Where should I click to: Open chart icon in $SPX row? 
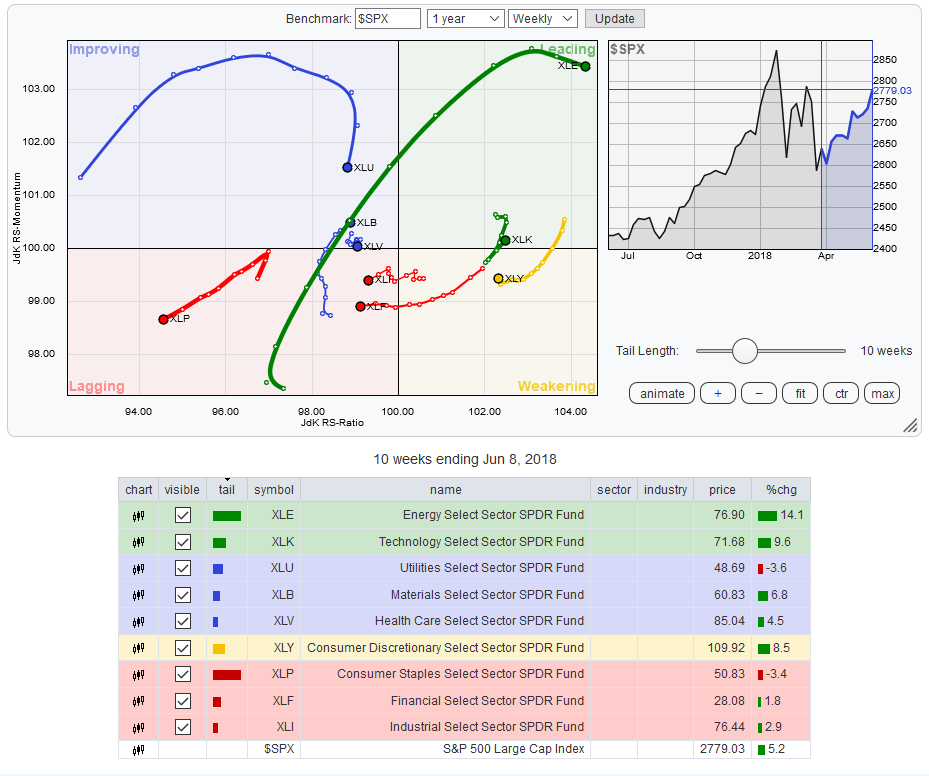click(138, 750)
